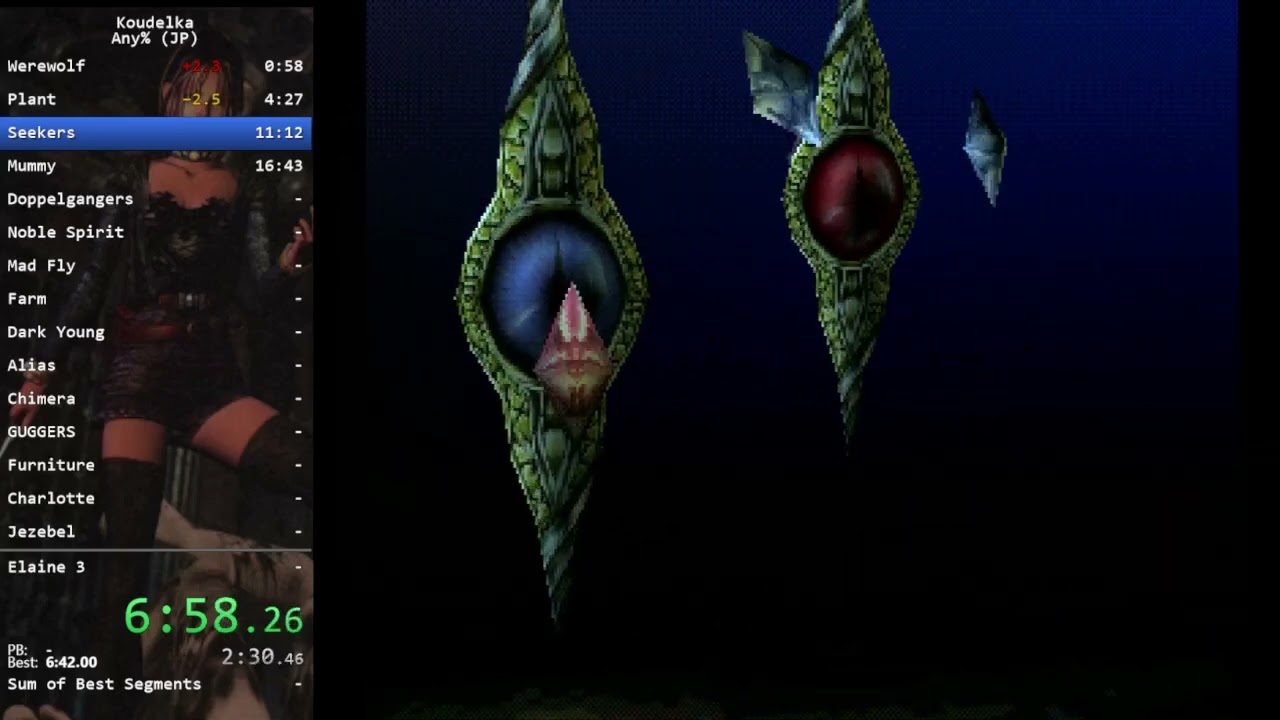Select the Doppelgangers split row
Viewport: 1280px width, 720px height.
coord(156,199)
